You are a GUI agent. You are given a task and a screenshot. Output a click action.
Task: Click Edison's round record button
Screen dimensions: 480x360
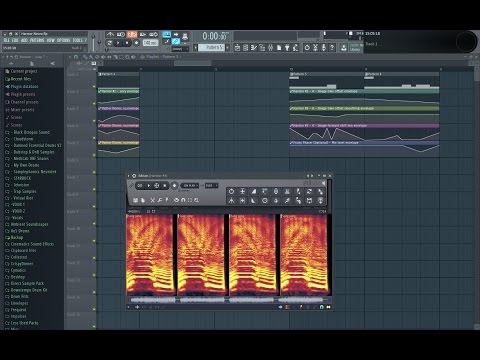pyautogui.click(x=174, y=186)
